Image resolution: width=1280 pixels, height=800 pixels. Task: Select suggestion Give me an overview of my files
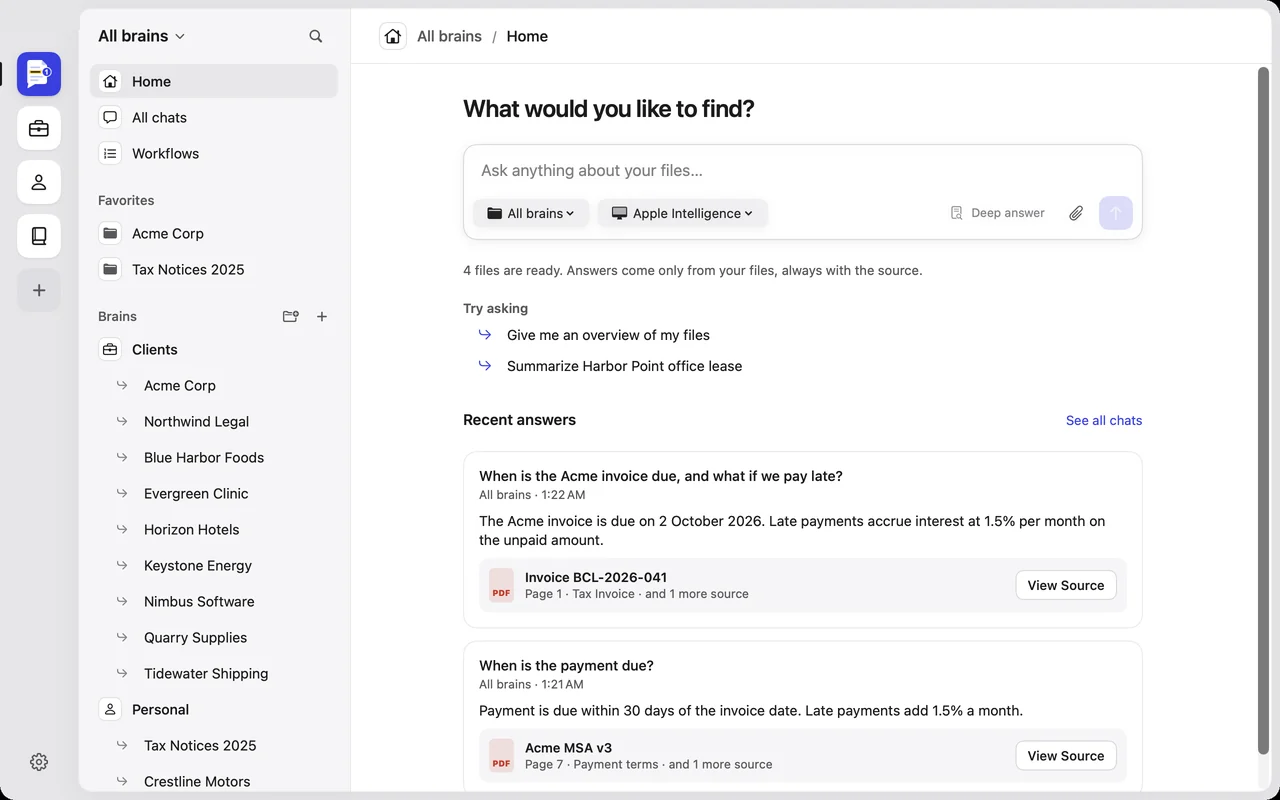(x=608, y=335)
